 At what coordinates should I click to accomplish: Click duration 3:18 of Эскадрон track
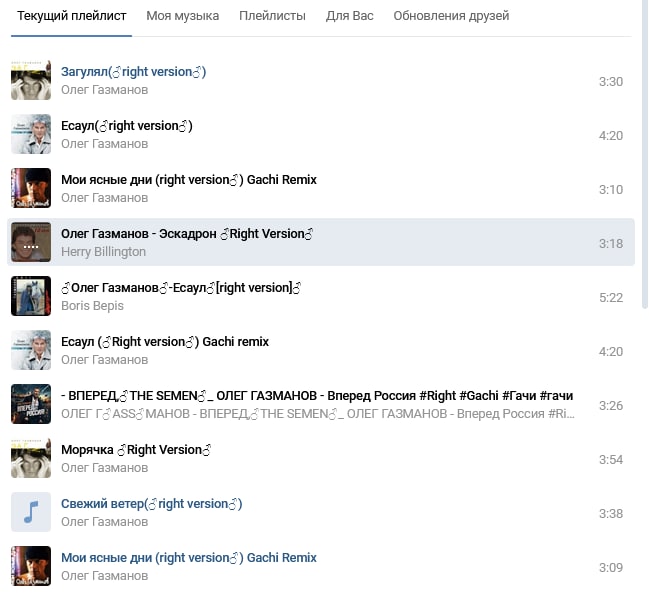(611, 243)
